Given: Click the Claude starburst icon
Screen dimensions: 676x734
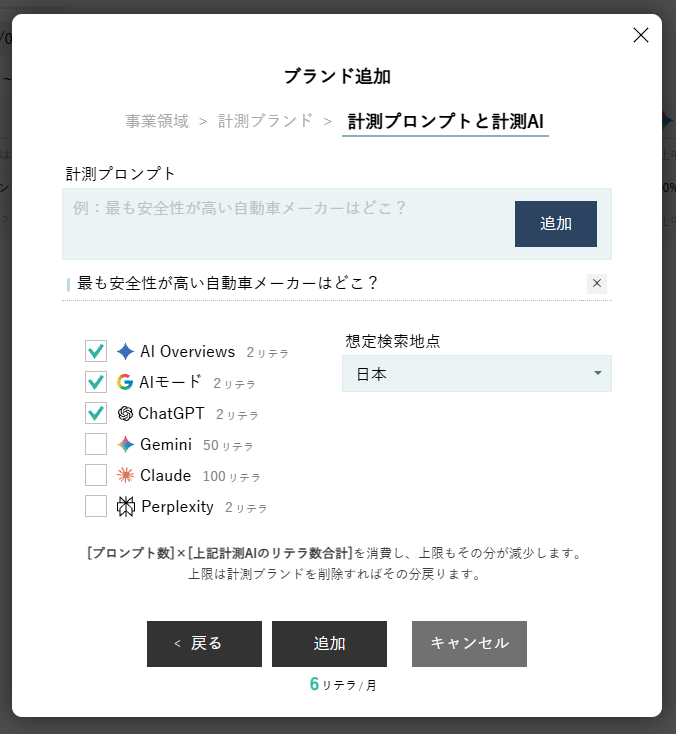Looking at the screenshot, I should [125, 475].
